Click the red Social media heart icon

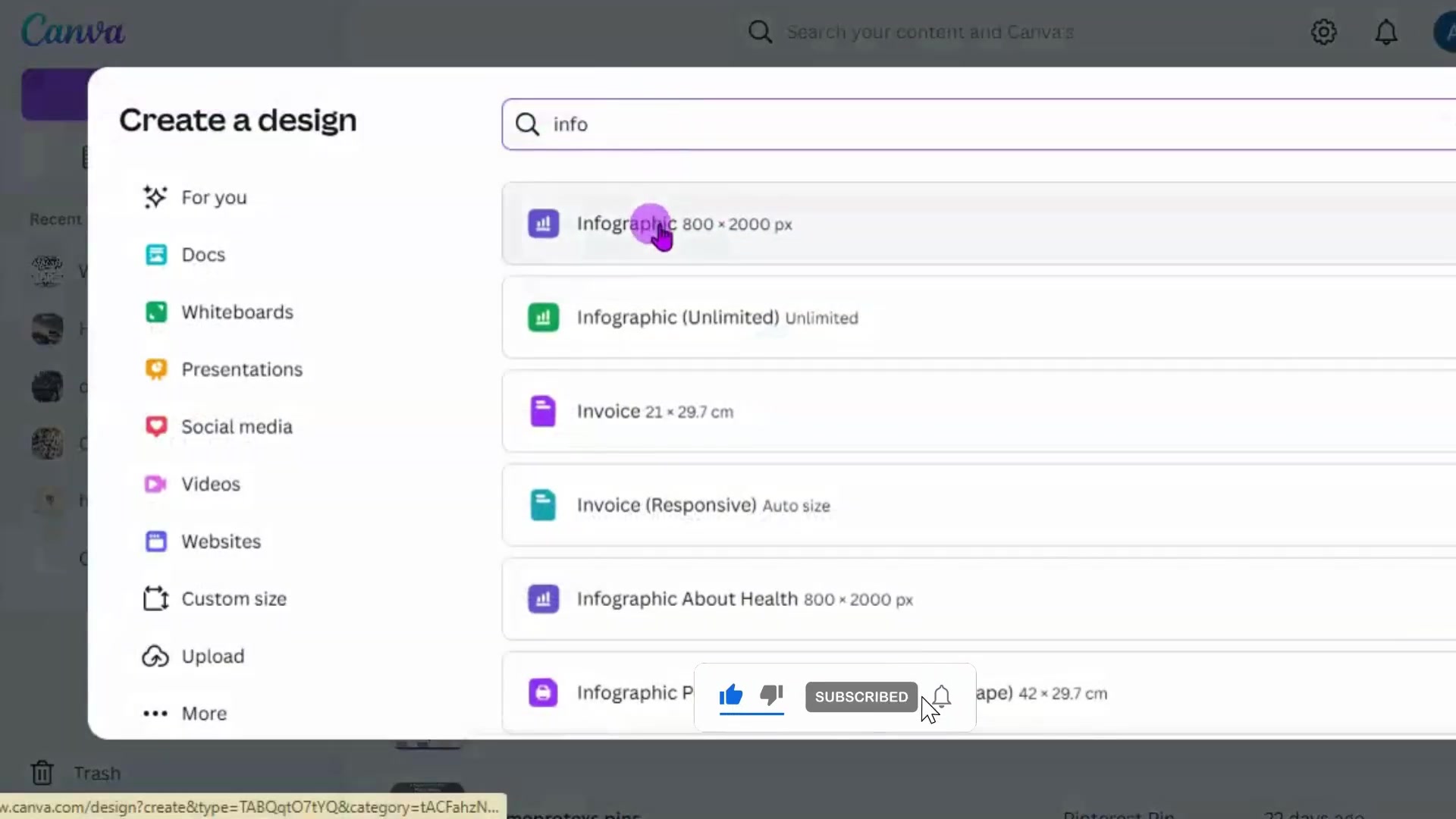coord(156,427)
